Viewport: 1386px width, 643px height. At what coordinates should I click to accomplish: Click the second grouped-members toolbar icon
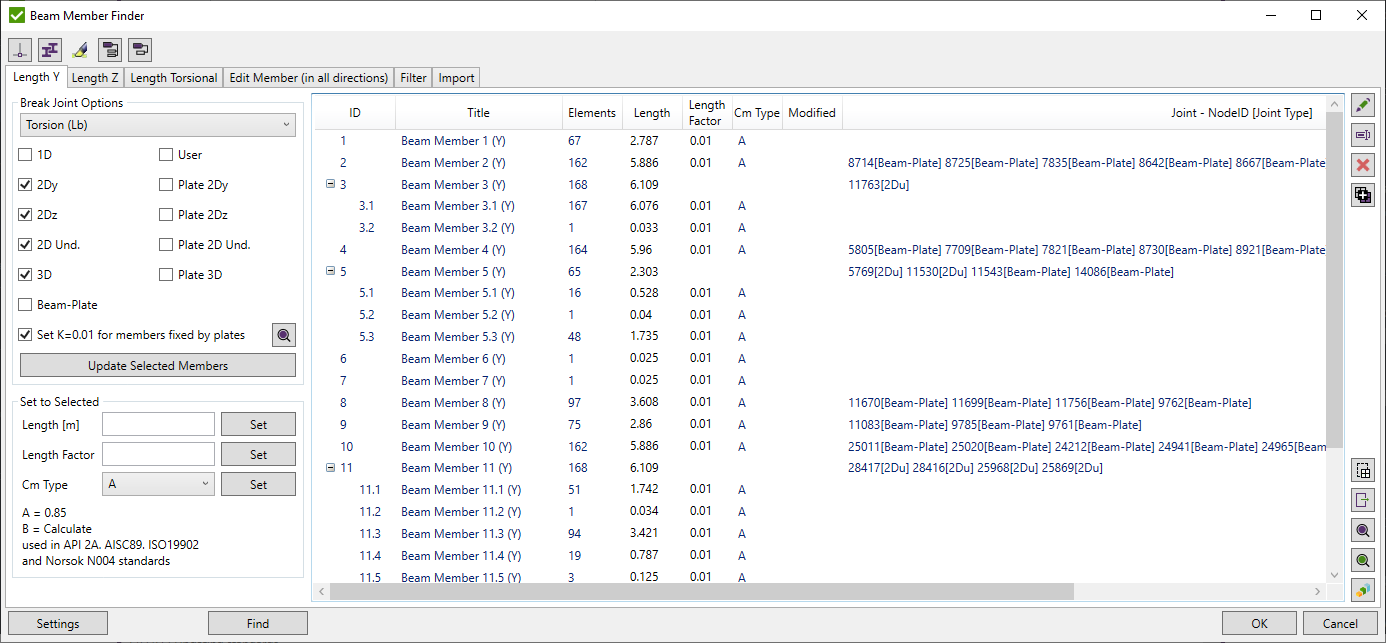pos(140,49)
